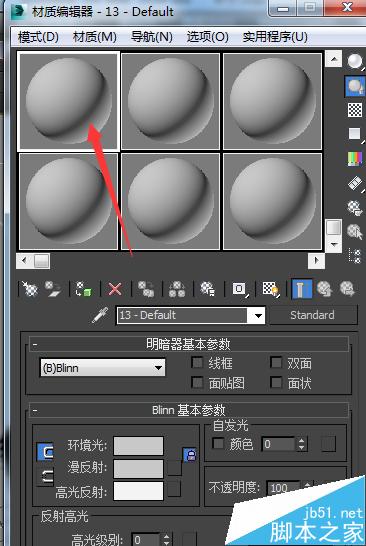Reset material with the red X icon
This screenshot has width=366, height=546.
tap(115, 289)
